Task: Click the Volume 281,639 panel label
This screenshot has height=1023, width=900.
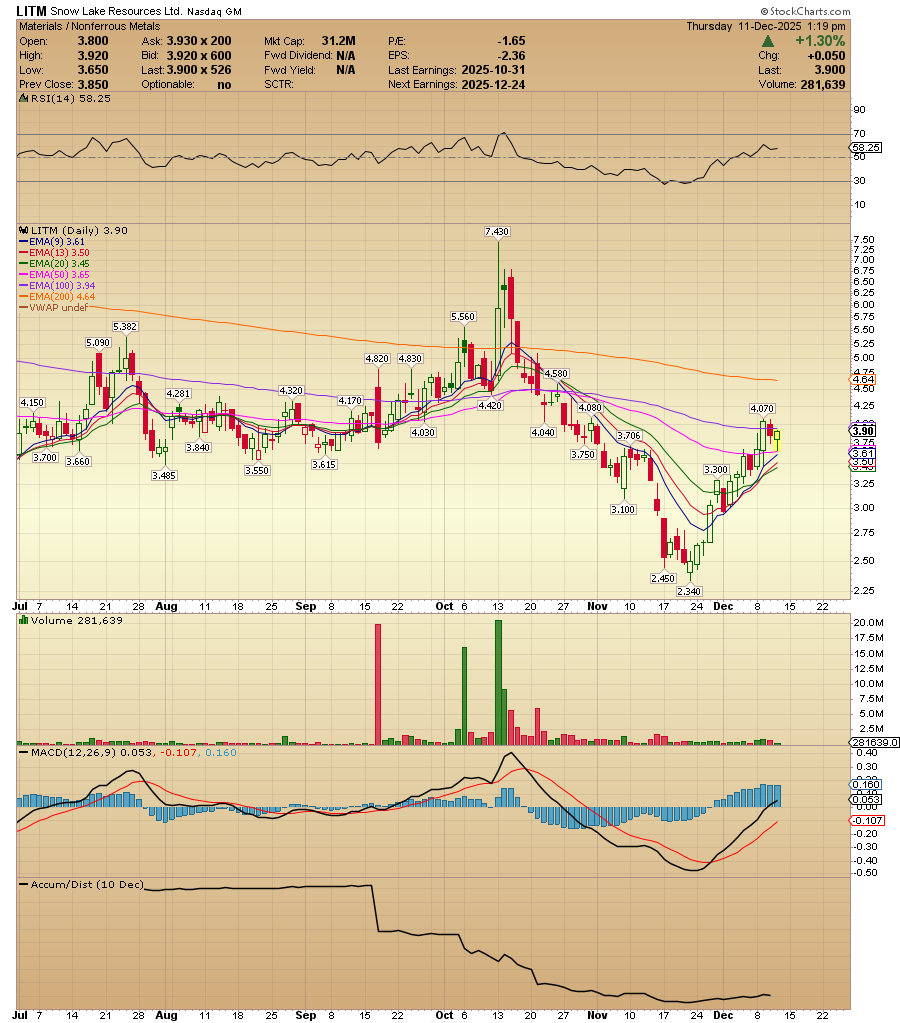Action: (71, 620)
